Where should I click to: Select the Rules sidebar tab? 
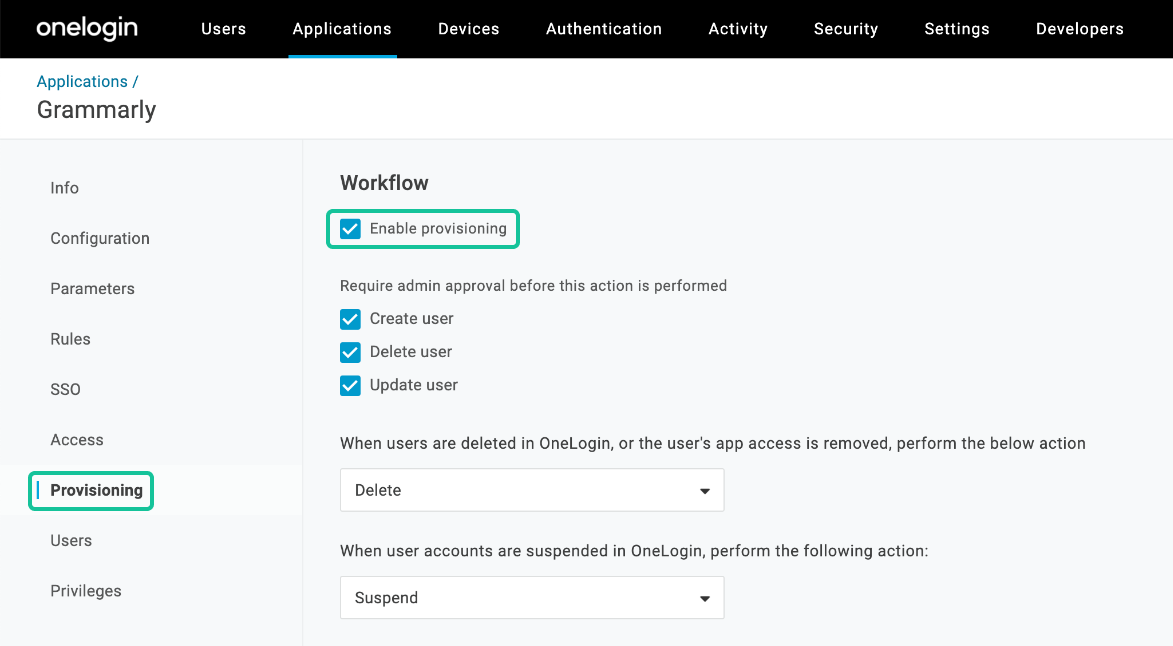70,339
